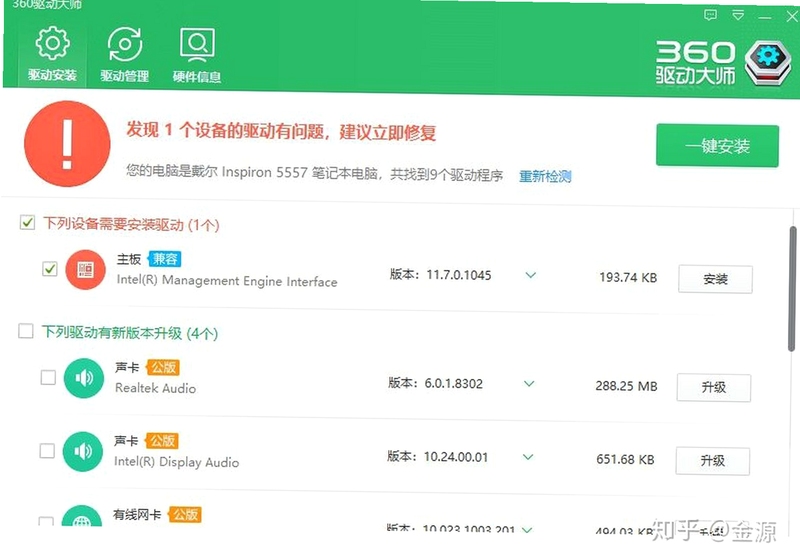
Task: Click the 有线网卡 globe icon
Action: pos(82,518)
